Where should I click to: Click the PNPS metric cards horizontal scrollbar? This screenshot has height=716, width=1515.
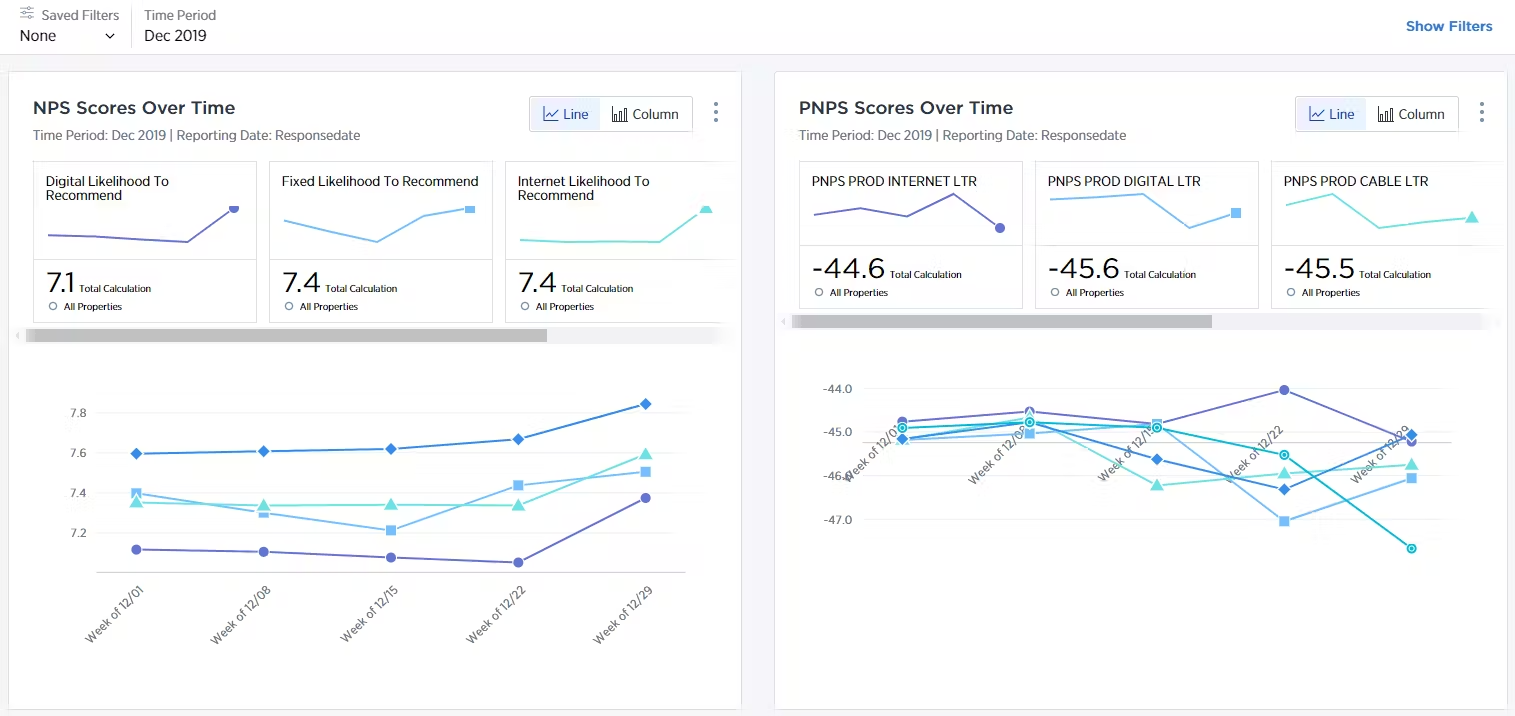[1001, 322]
